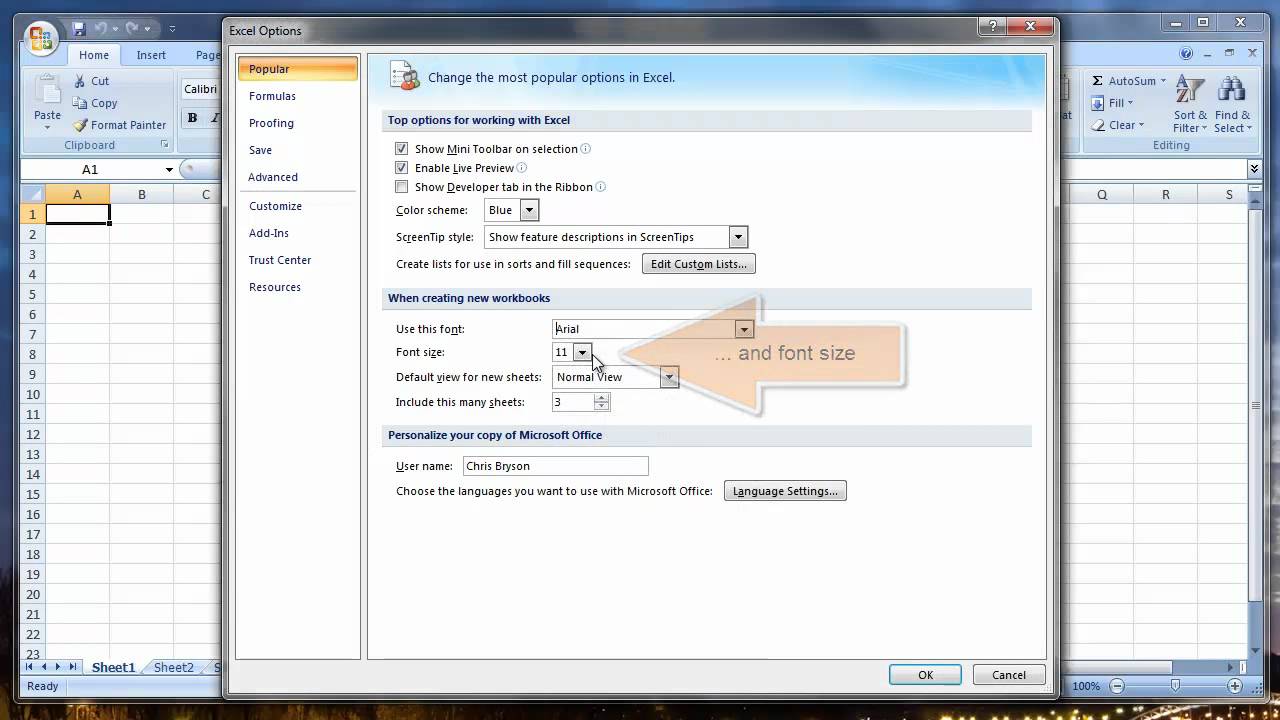Select Add-Ins category in Excel Options
The width and height of the screenshot is (1280, 720).
(297, 233)
